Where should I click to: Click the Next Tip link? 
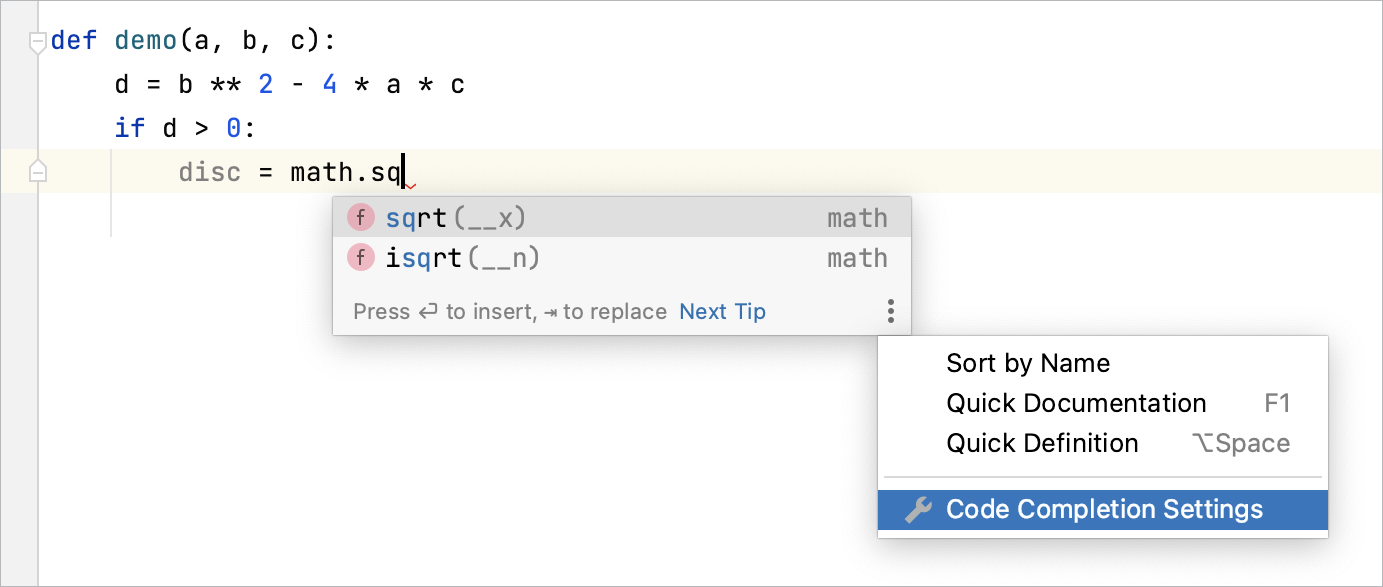pyautogui.click(x=722, y=312)
